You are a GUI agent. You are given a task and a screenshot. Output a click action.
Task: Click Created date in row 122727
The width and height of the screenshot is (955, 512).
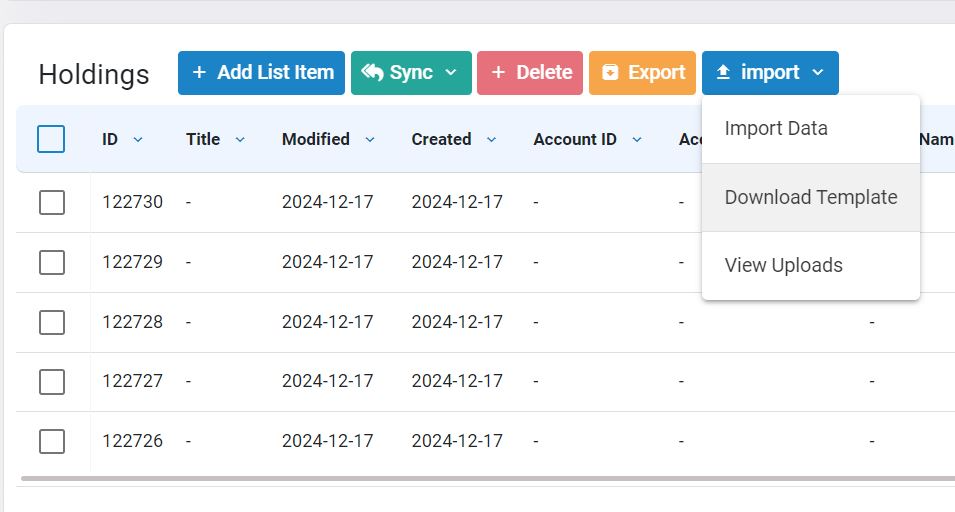(457, 380)
